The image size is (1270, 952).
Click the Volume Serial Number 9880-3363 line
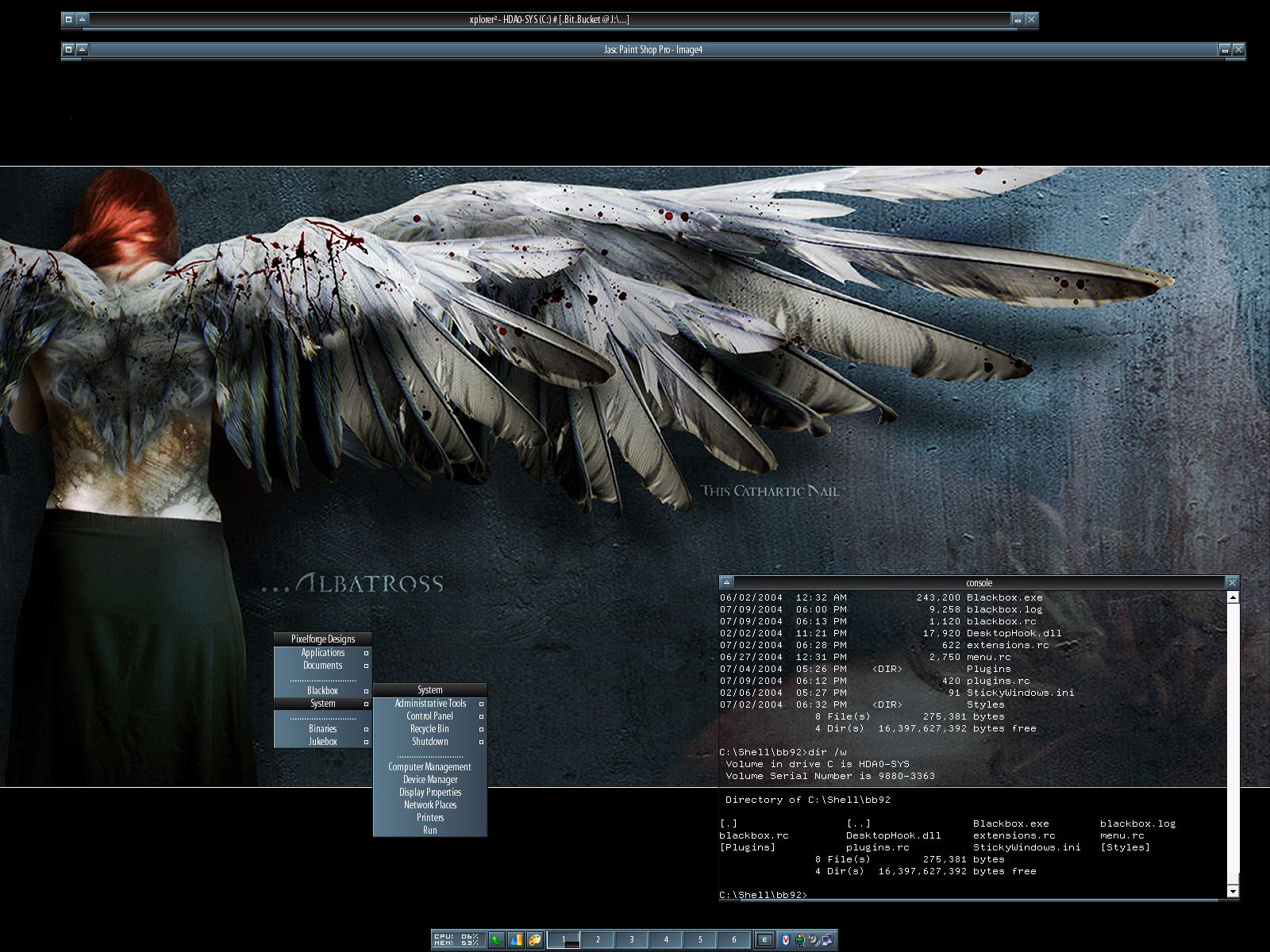coord(829,776)
